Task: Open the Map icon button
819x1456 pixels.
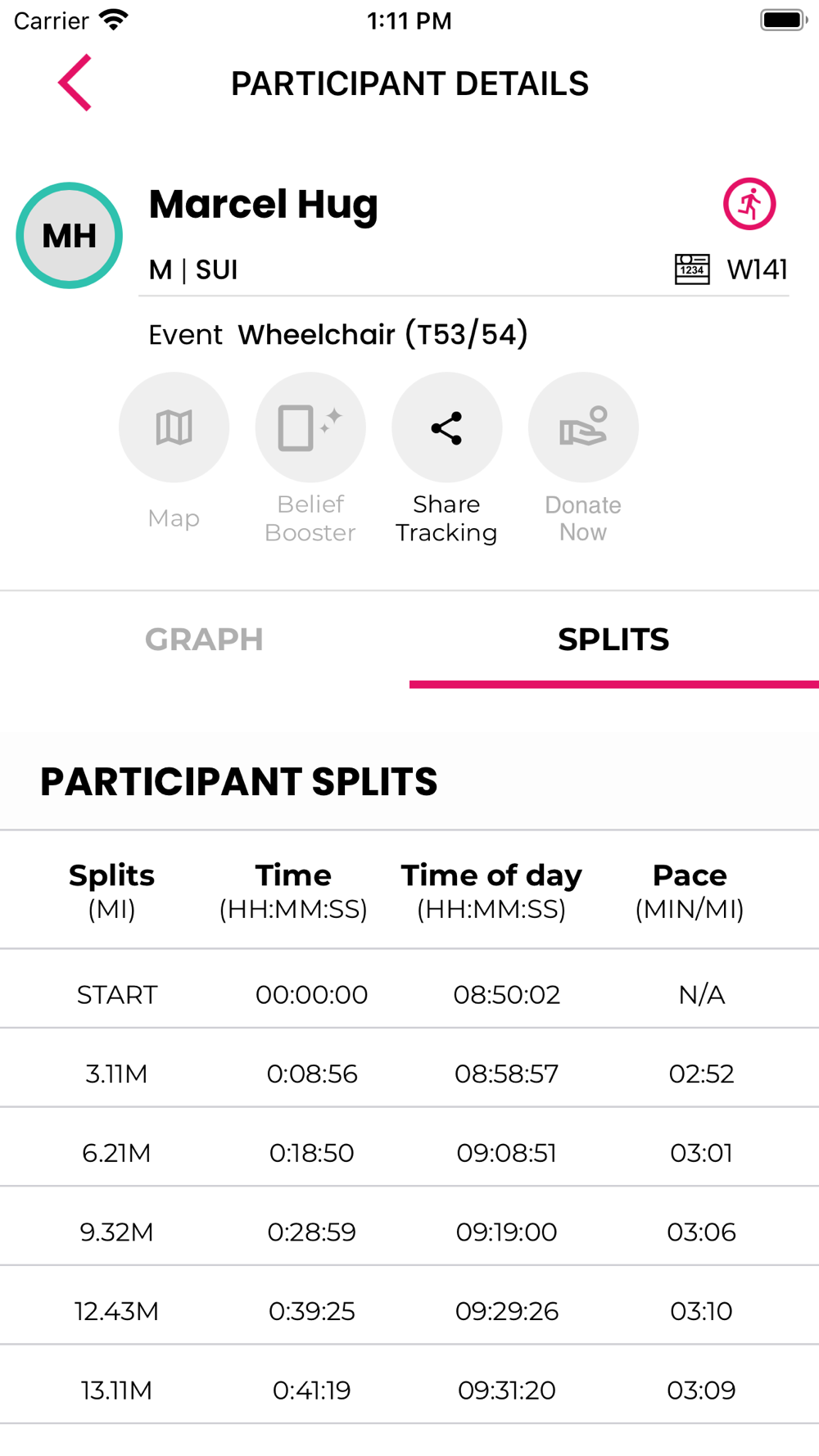Action: [x=174, y=427]
